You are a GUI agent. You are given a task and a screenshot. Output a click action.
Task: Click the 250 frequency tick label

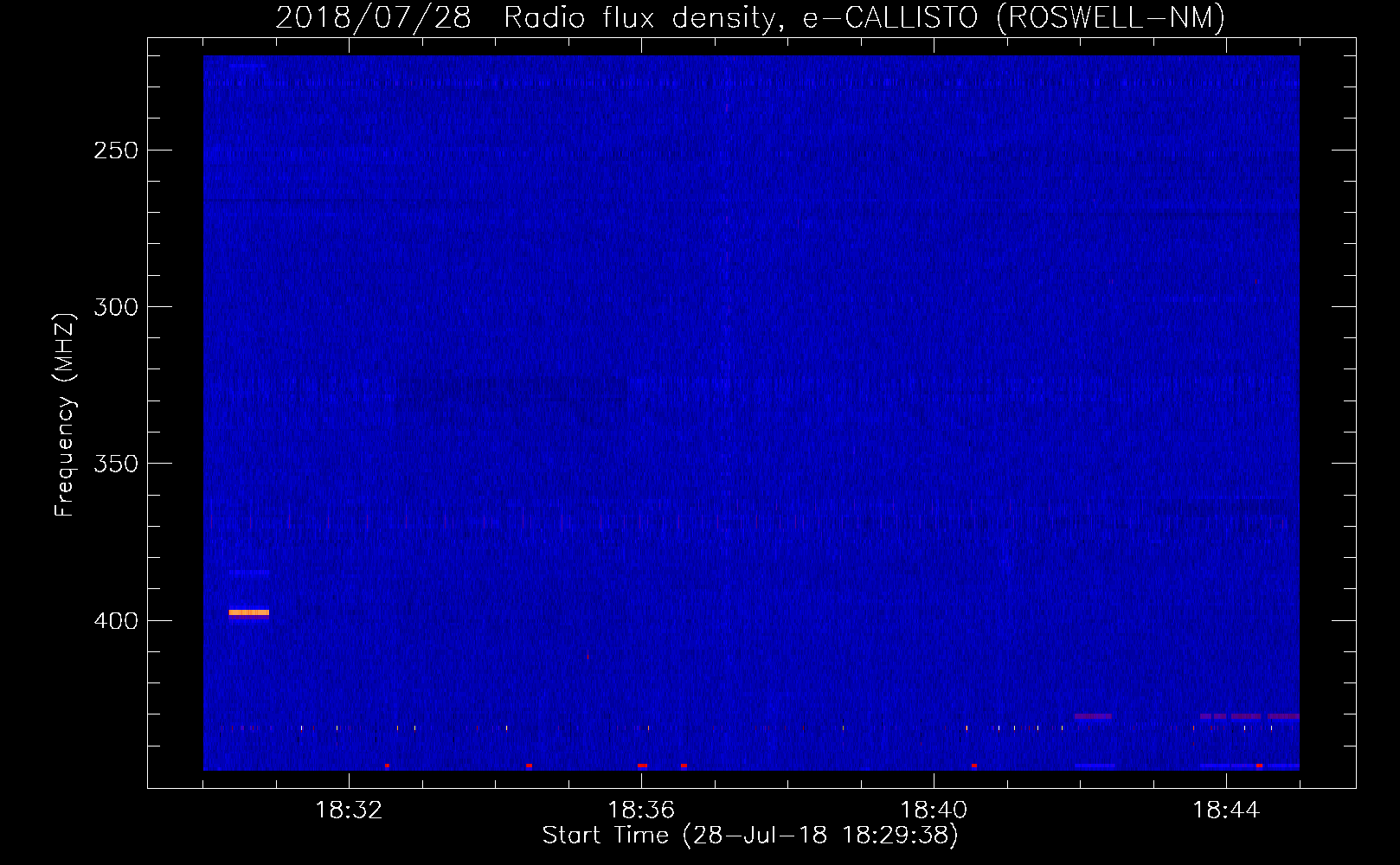pyautogui.click(x=116, y=151)
